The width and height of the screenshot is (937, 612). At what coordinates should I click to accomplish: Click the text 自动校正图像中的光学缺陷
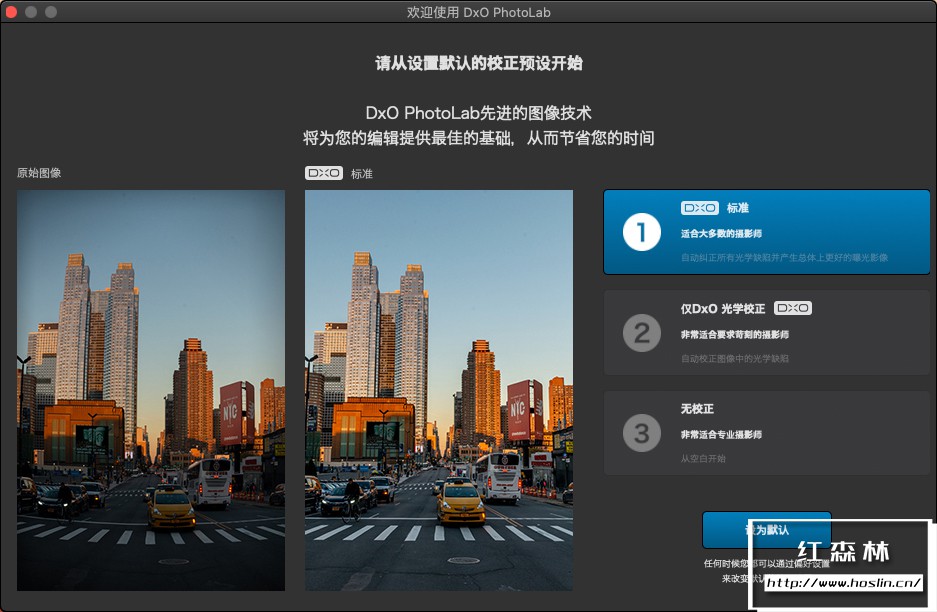point(734,359)
